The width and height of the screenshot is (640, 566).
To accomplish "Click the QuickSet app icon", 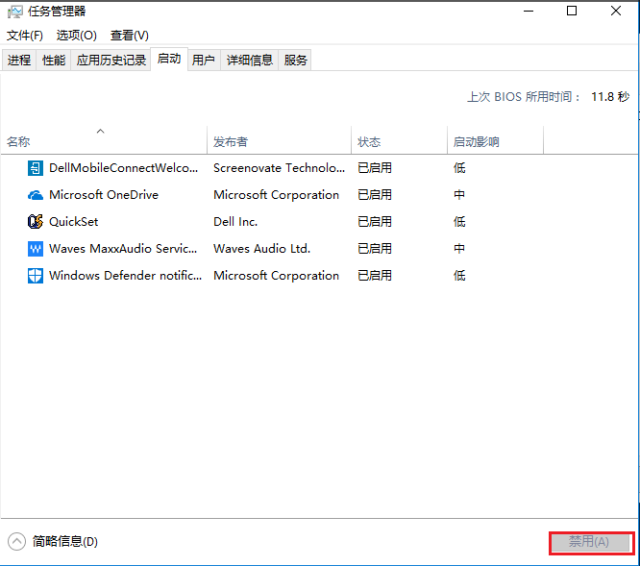I will [35, 222].
